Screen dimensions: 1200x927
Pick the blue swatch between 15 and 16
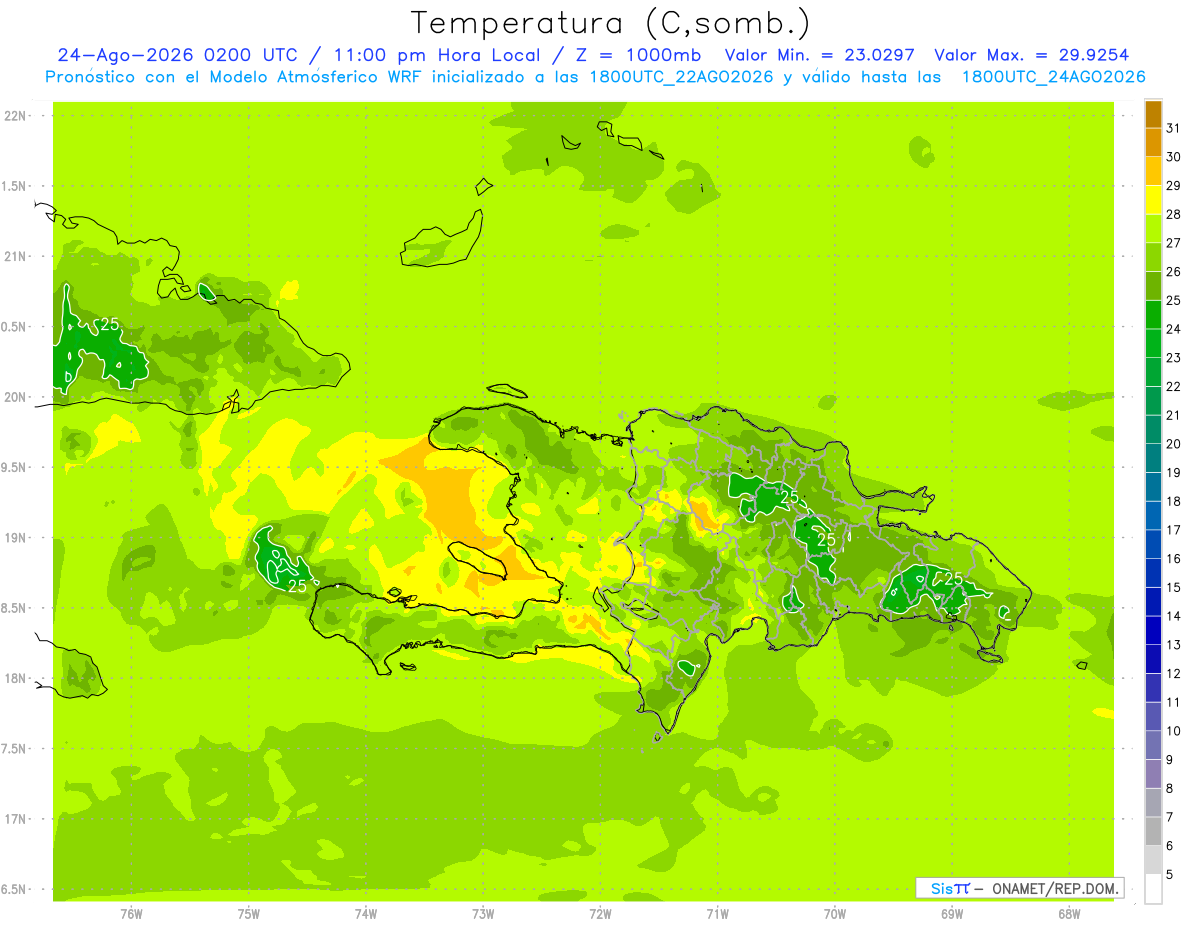[x=1153, y=574]
